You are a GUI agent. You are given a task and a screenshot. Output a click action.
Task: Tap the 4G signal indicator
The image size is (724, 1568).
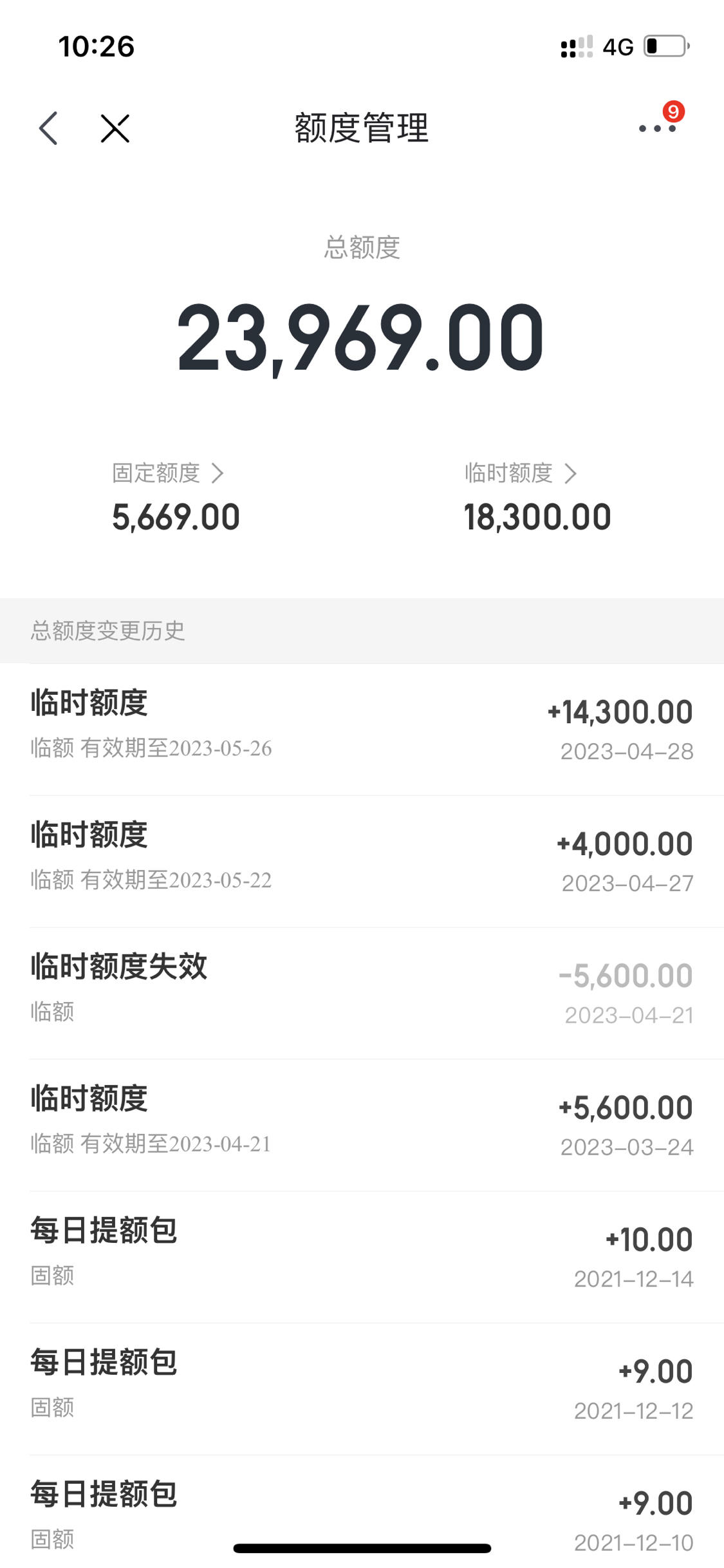coord(618,47)
